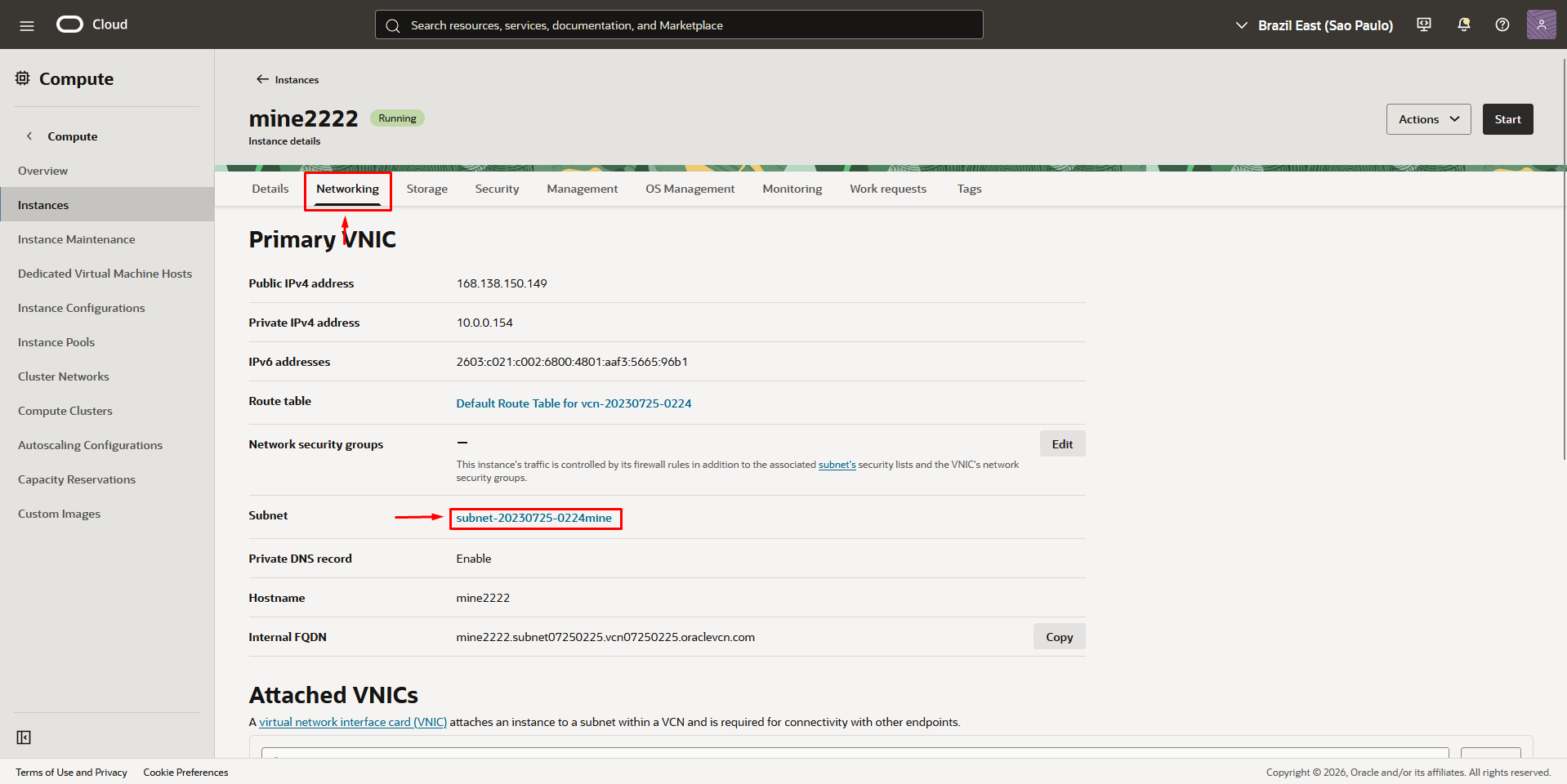Viewport: 1567px width, 784px height.
Task: Open the Cloud Shell developer tools icon
Action: tap(1424, 24)
